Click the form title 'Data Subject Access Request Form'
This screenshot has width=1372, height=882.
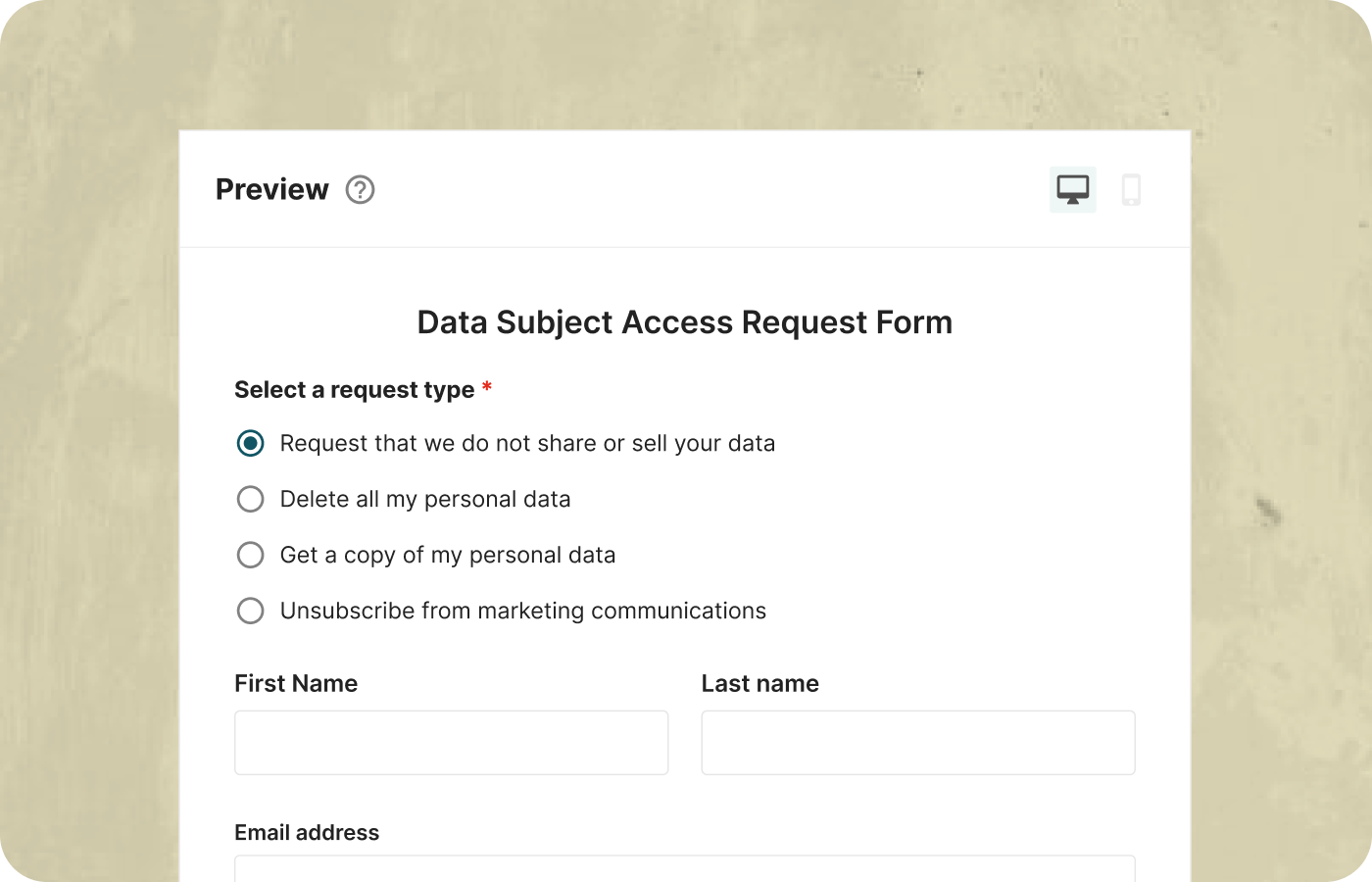pos(684,321)
